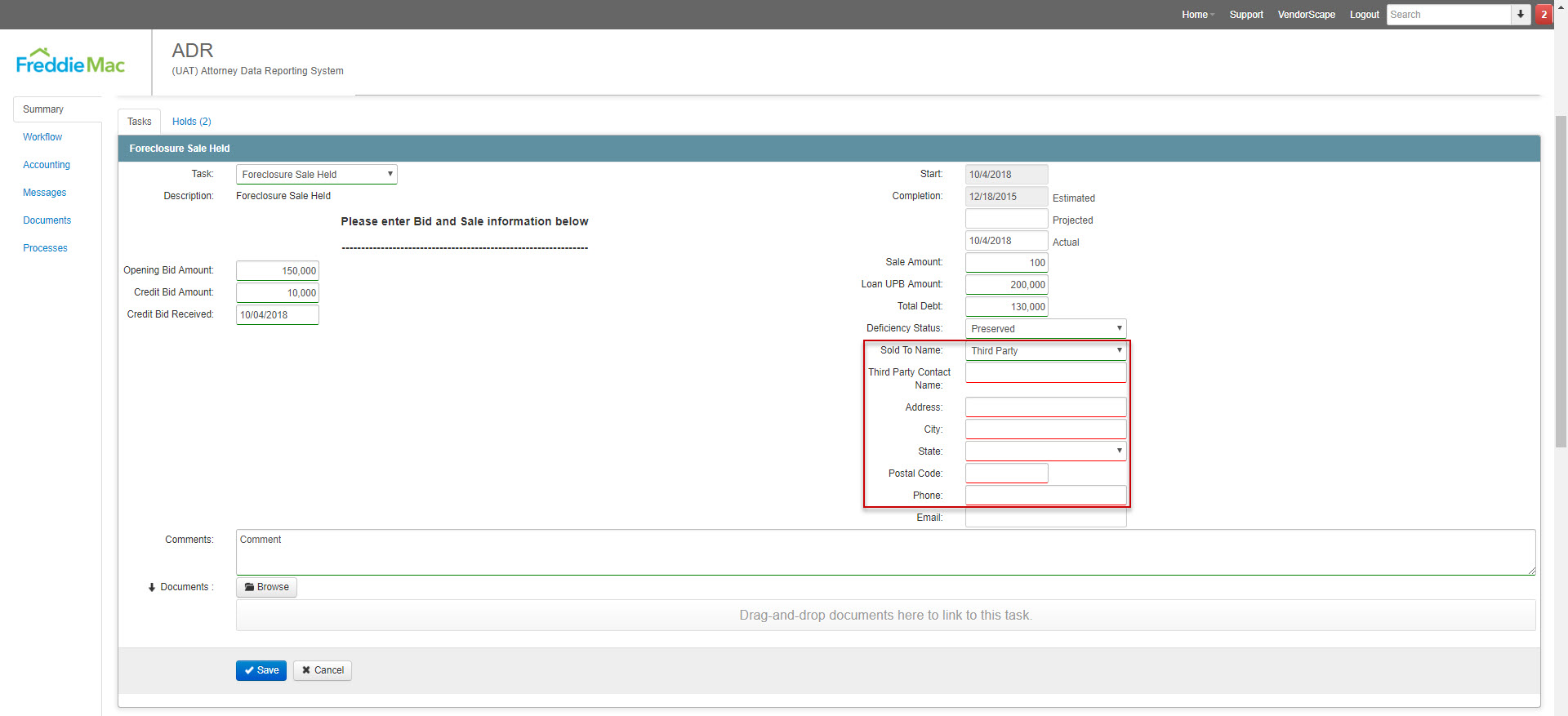Click the Actual completion date field
The image size is (1568, 716).
point(1007,241)
